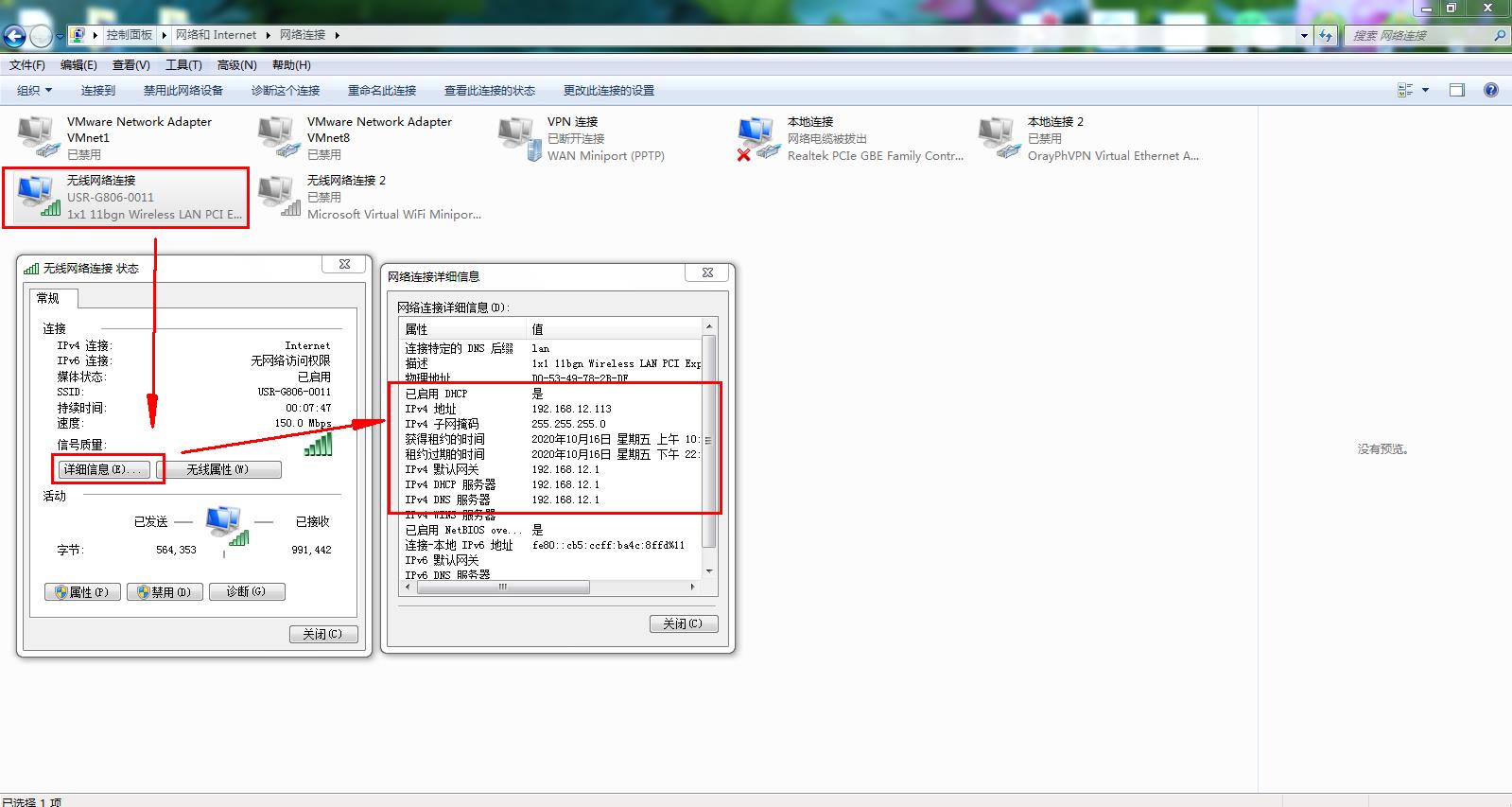
Task: Expand the change view dropdown arrow
Action: point(1425,90)
